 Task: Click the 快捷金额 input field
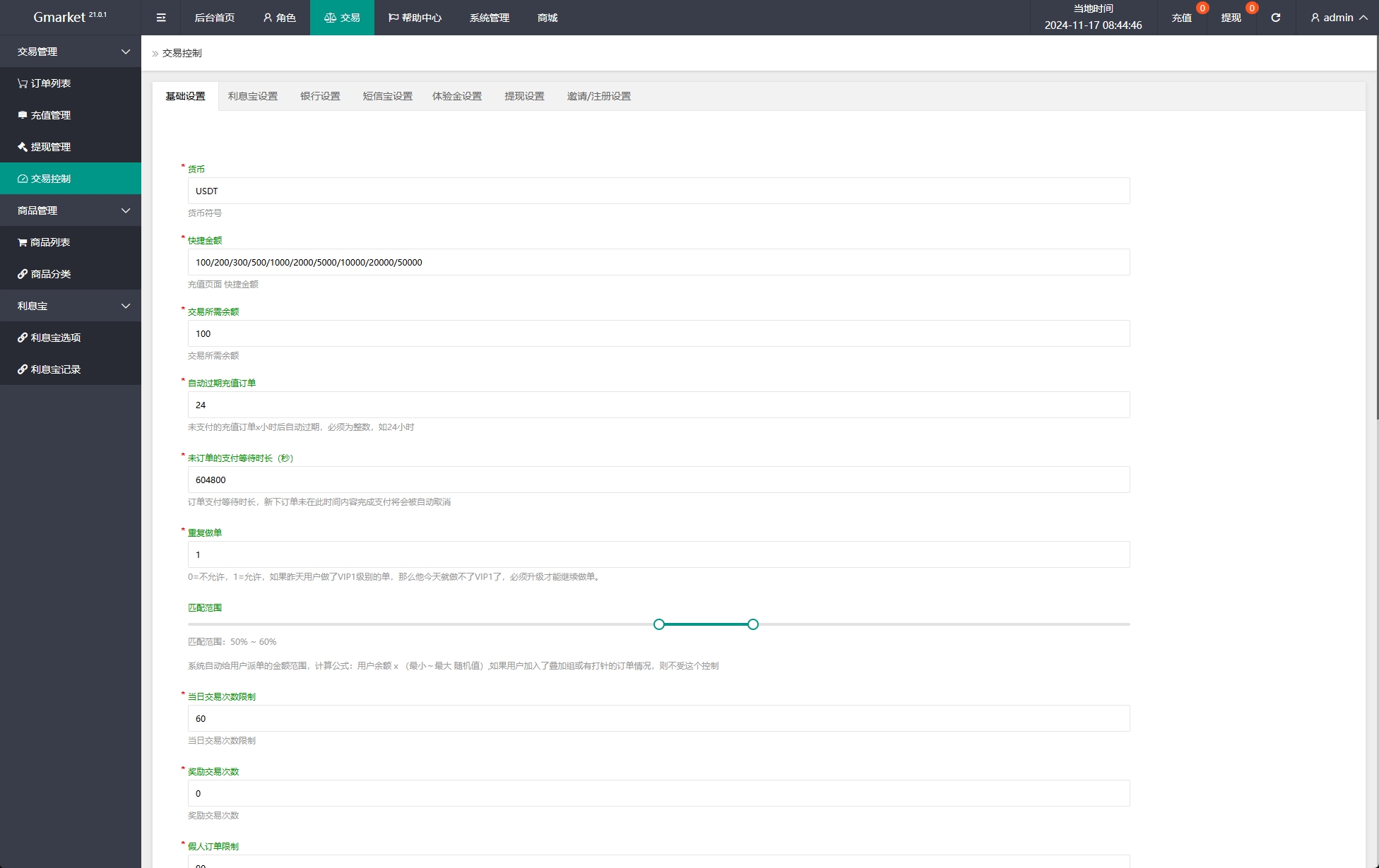coord(658,262)
